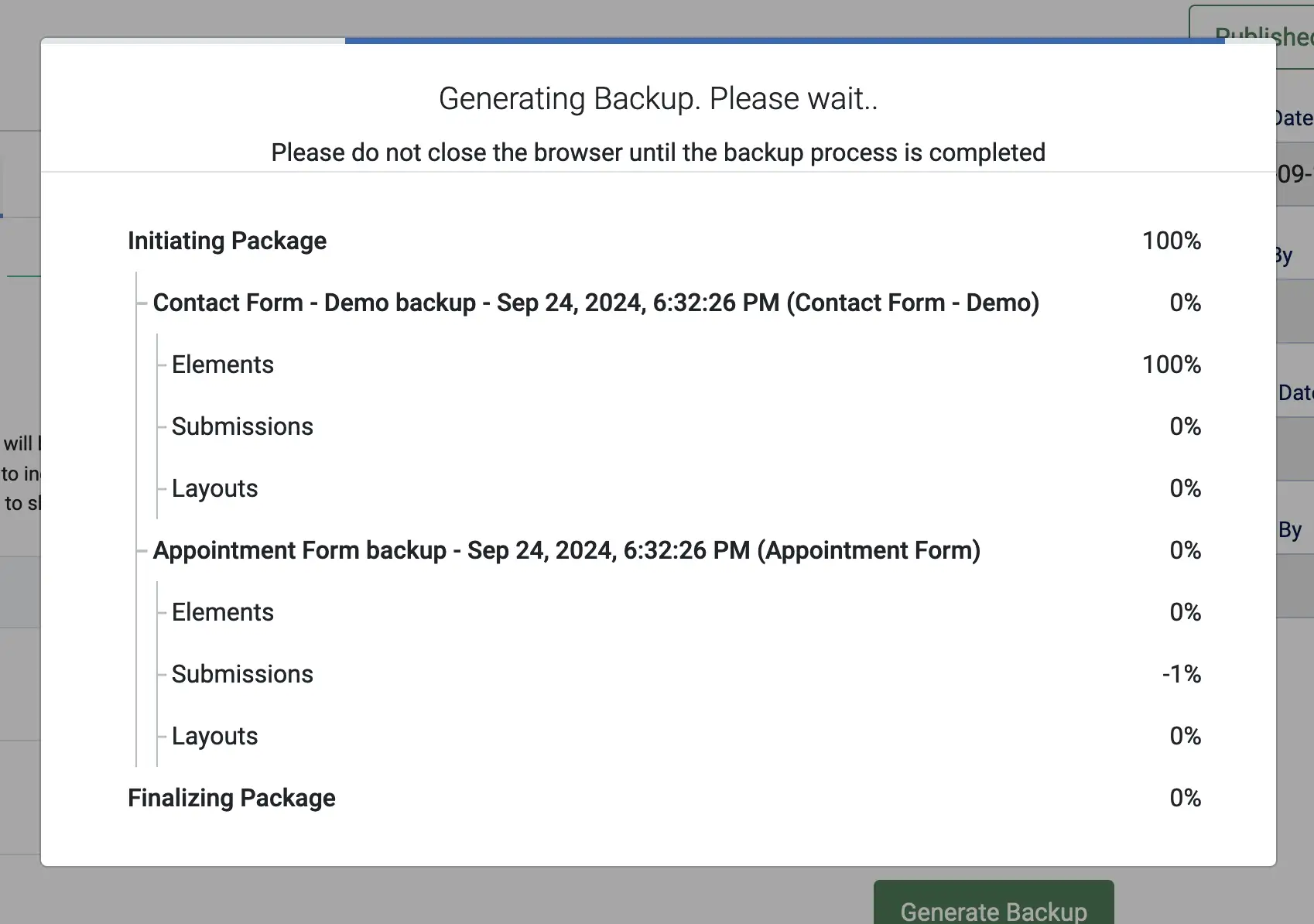Select Elements under Appointment Form backup
The height and width of the screenshot is (924, 1314).
(223, 612)
